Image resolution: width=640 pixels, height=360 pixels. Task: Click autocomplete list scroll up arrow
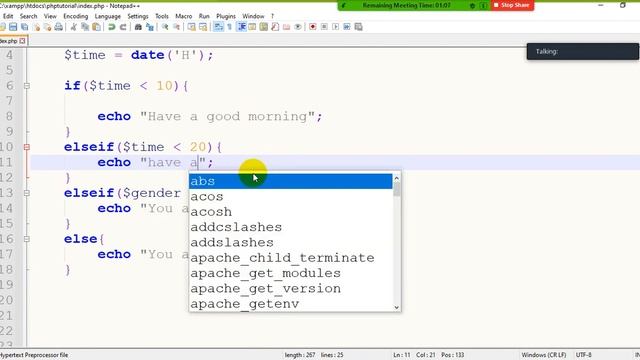396,178
